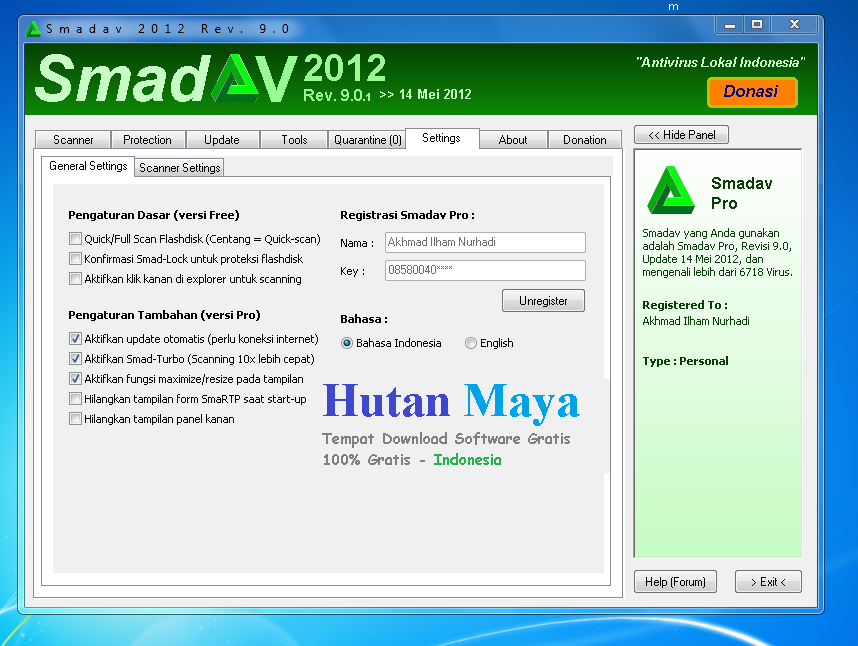This screenshot has width=858, height=646.
Task: Switch to the Donation tab
Action: pos(584,140)
